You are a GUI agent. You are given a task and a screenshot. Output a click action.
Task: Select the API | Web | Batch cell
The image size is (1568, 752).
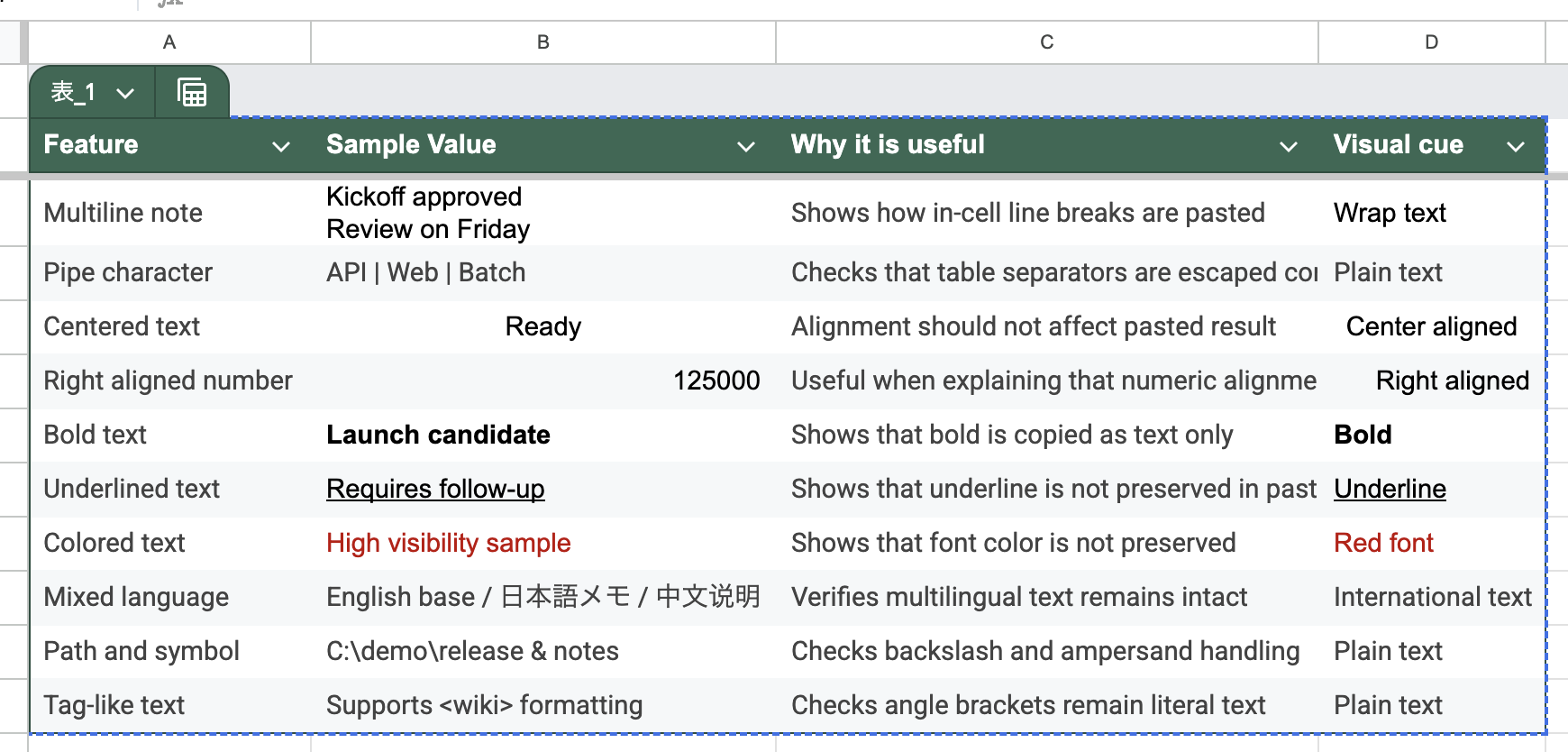(x=425, y=272)
